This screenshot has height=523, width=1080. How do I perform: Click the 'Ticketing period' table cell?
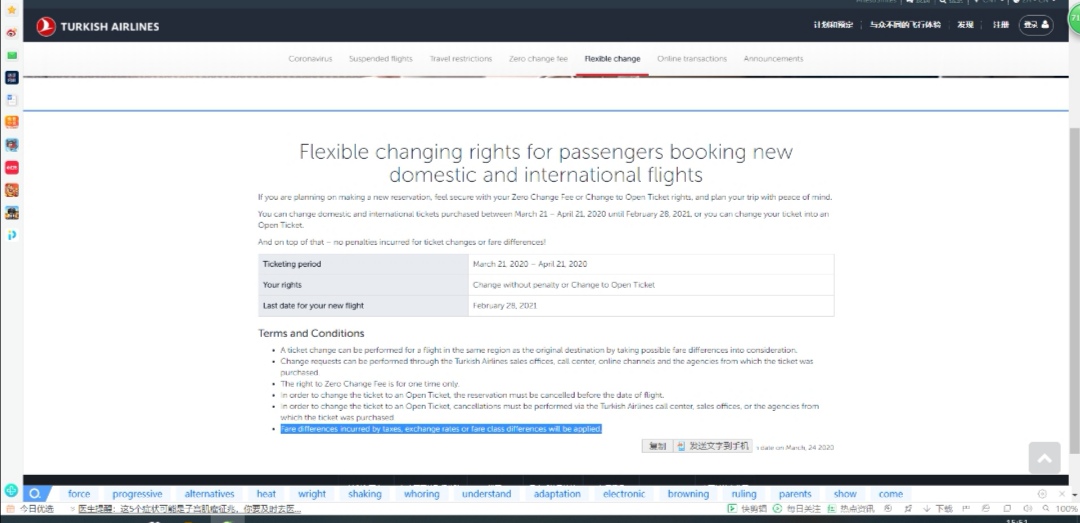[363, 265]
